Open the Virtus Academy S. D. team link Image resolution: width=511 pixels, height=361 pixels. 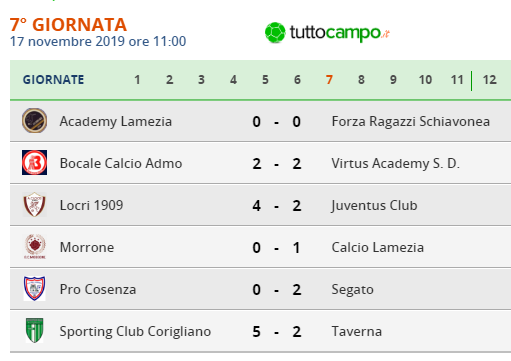coord(396,164)
